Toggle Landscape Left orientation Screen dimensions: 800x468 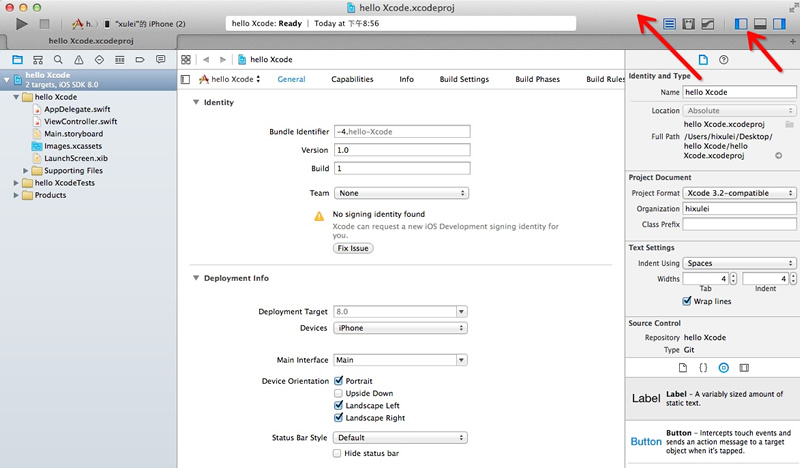coord(338,405)
